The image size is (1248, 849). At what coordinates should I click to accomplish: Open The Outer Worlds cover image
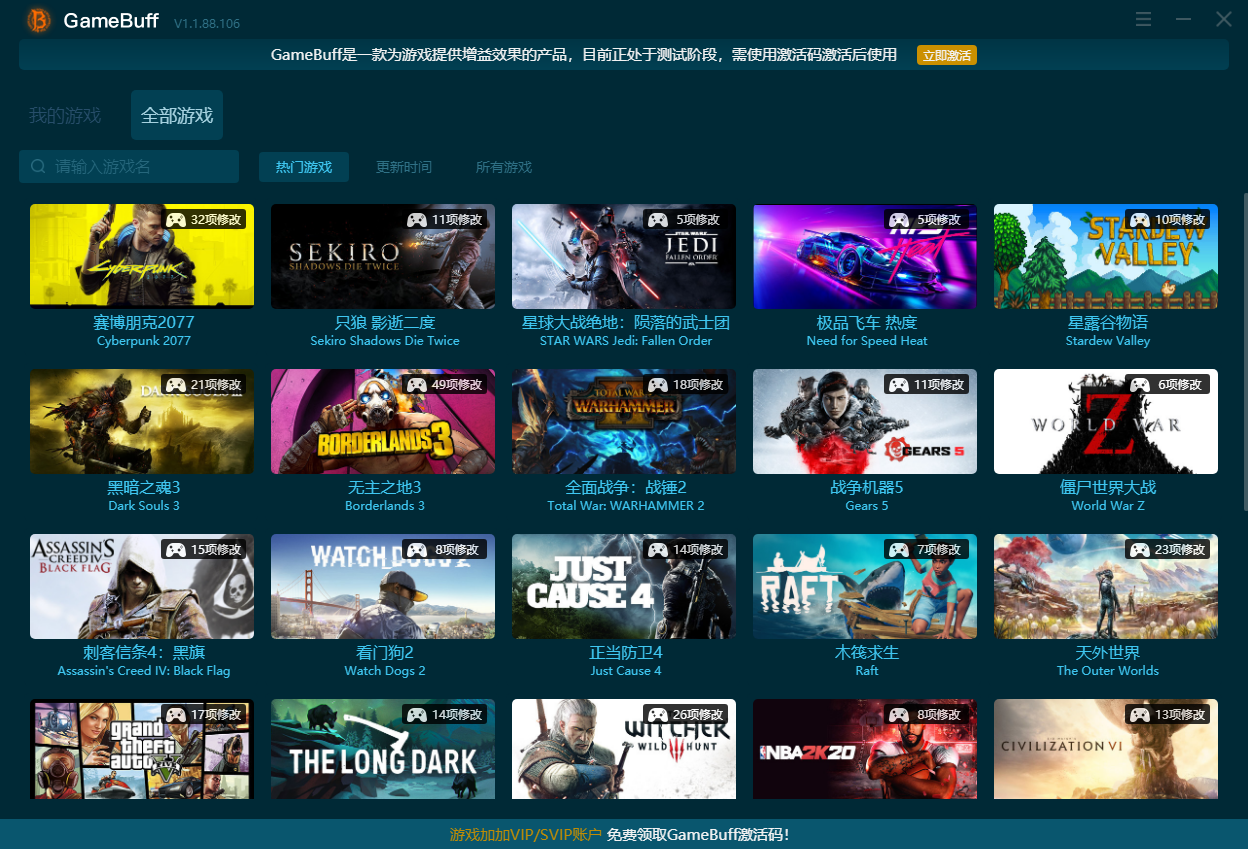click(x=1106, y=587)
